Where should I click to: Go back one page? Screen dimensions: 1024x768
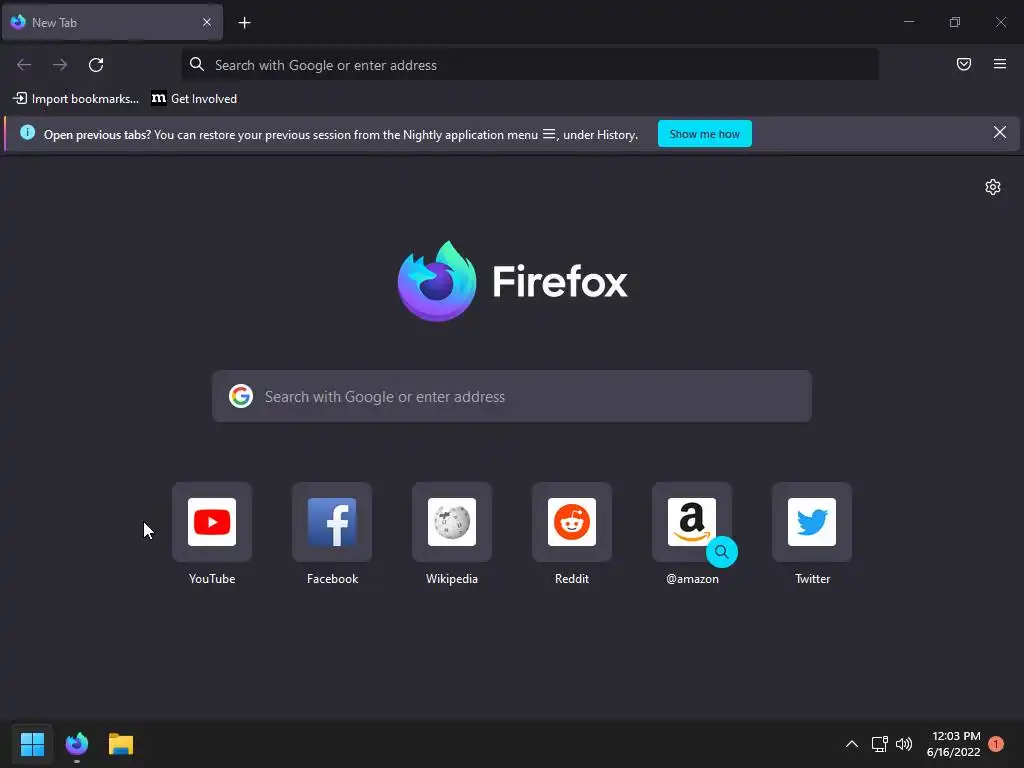click(24, 65)
